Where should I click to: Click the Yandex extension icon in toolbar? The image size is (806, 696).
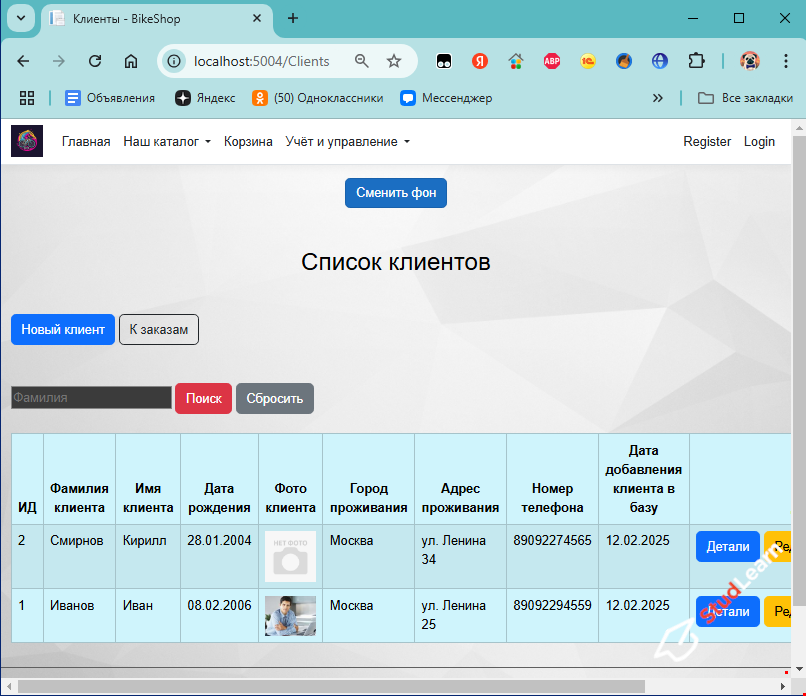(x=479, y=61)
